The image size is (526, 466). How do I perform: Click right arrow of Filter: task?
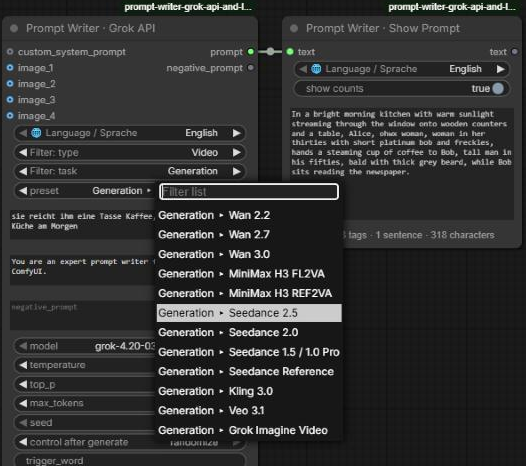coord(236,171)
